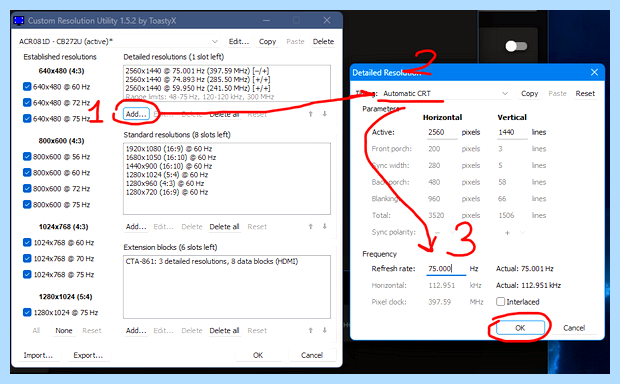
Task: Uncheck 1024x768 @ 75 Hz
Action: tap(27, 274)
